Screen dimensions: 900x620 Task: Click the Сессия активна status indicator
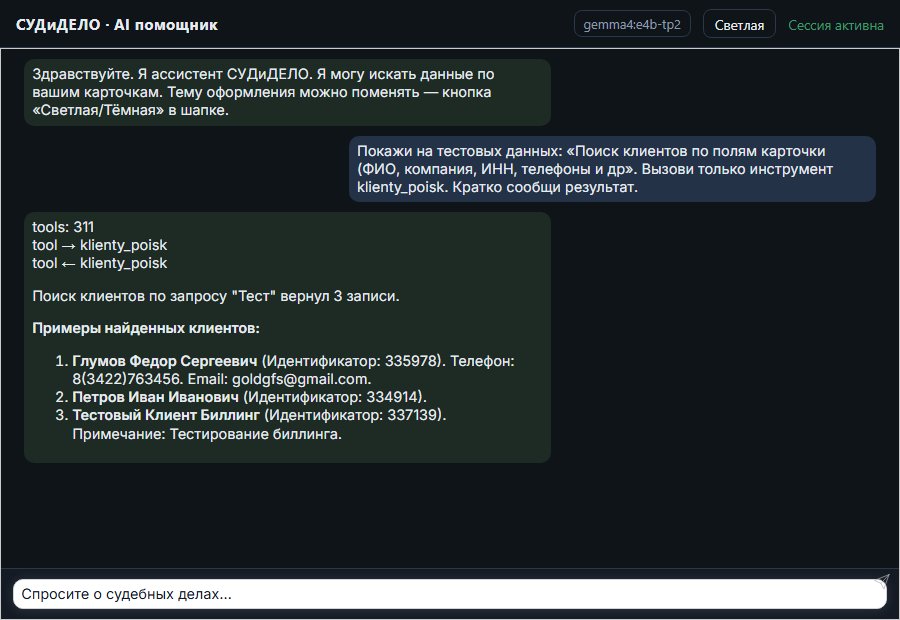836,25
